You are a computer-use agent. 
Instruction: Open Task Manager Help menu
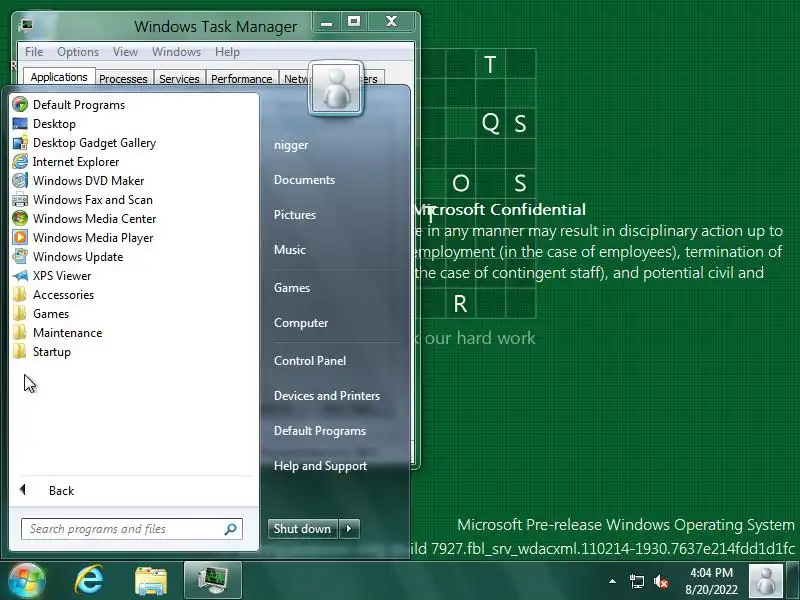[228, 52]
